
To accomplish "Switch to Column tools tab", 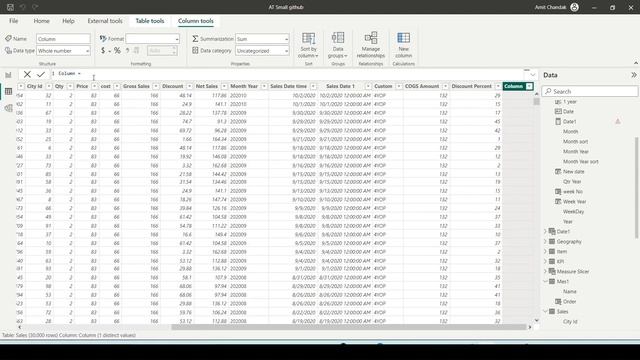I will pyautogui.click(x=196, y=21).
